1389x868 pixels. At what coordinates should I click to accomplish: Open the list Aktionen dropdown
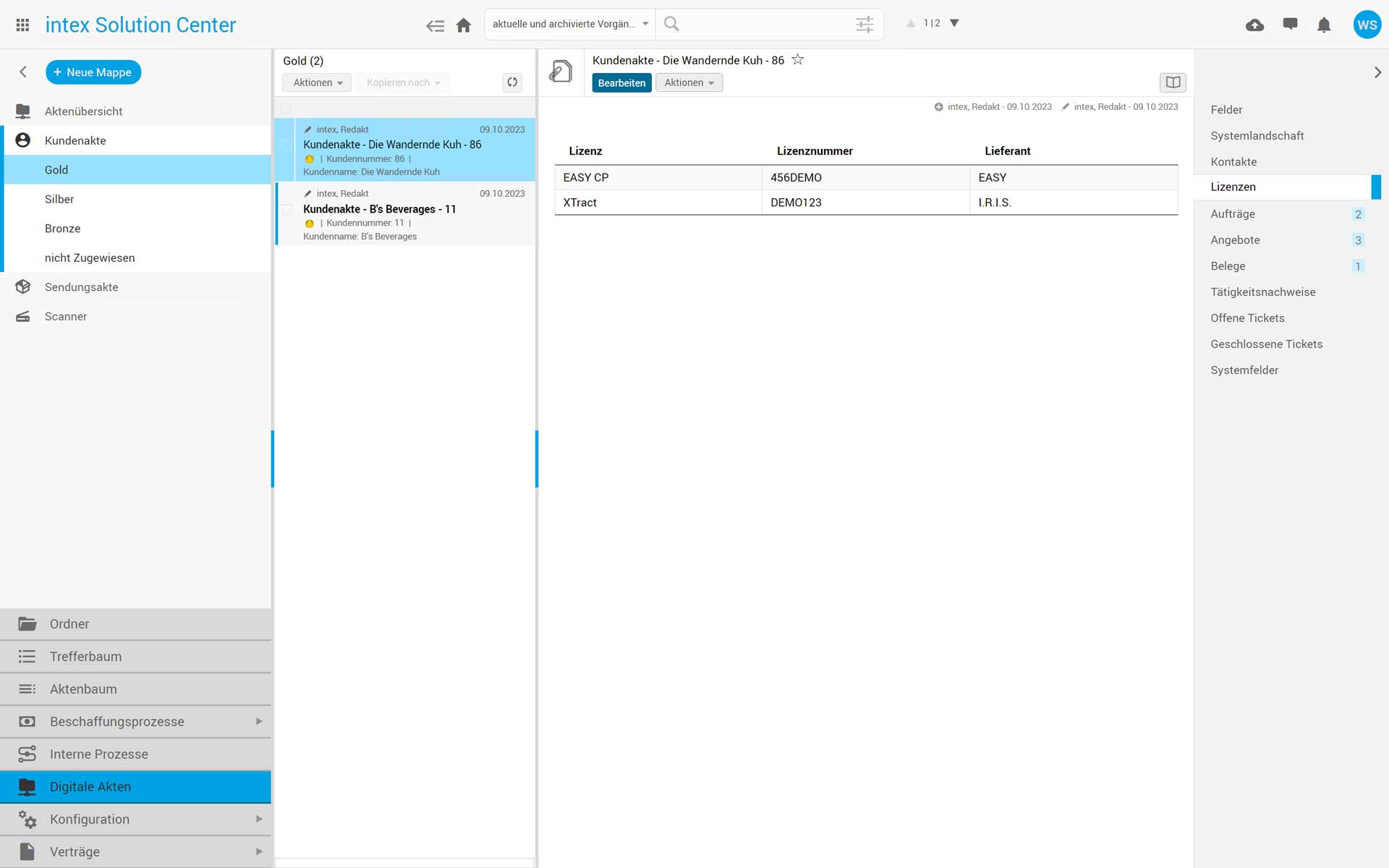[317, 82]
